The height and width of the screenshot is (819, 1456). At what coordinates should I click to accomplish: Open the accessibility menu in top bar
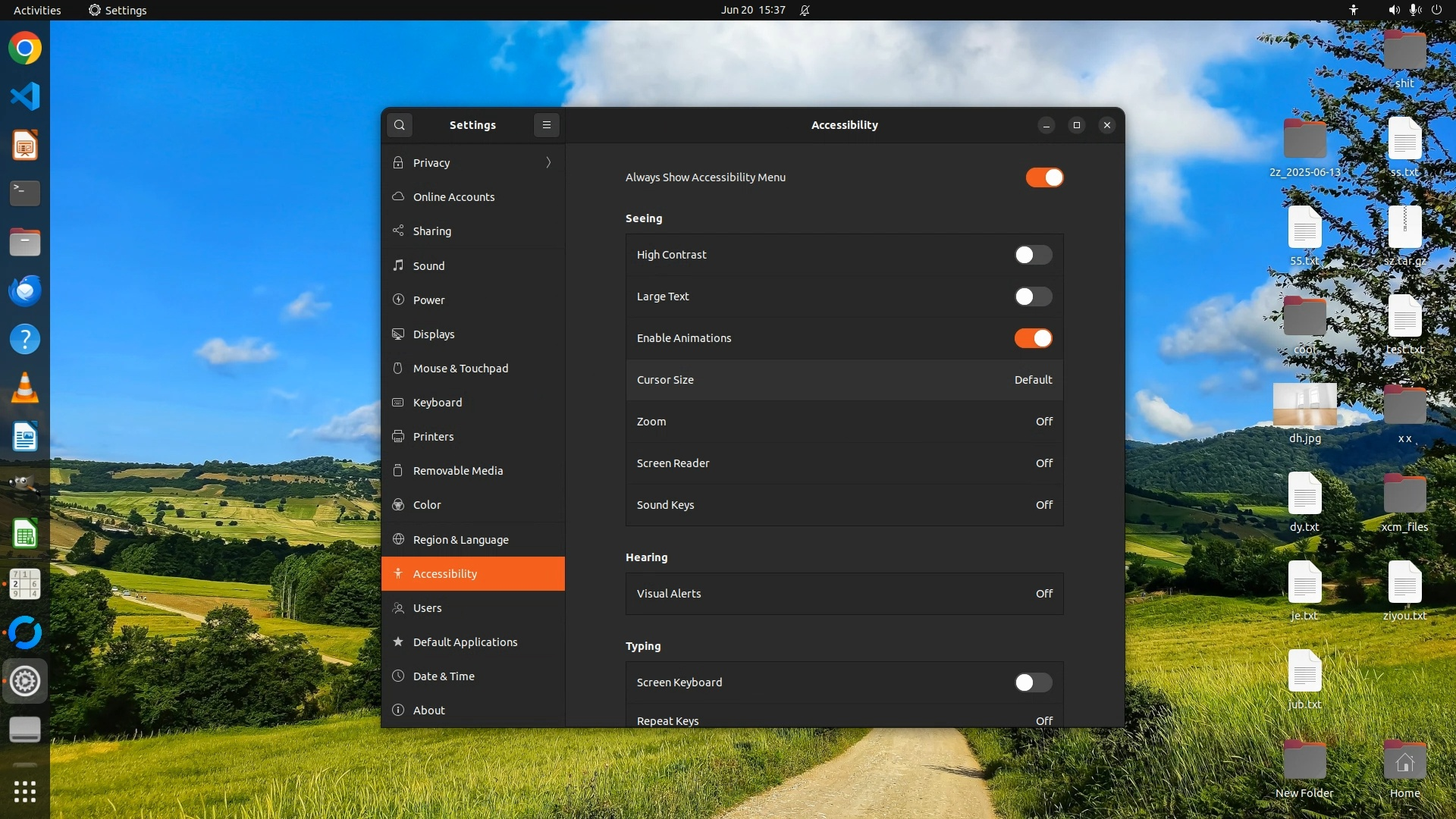coord(1354,10)
